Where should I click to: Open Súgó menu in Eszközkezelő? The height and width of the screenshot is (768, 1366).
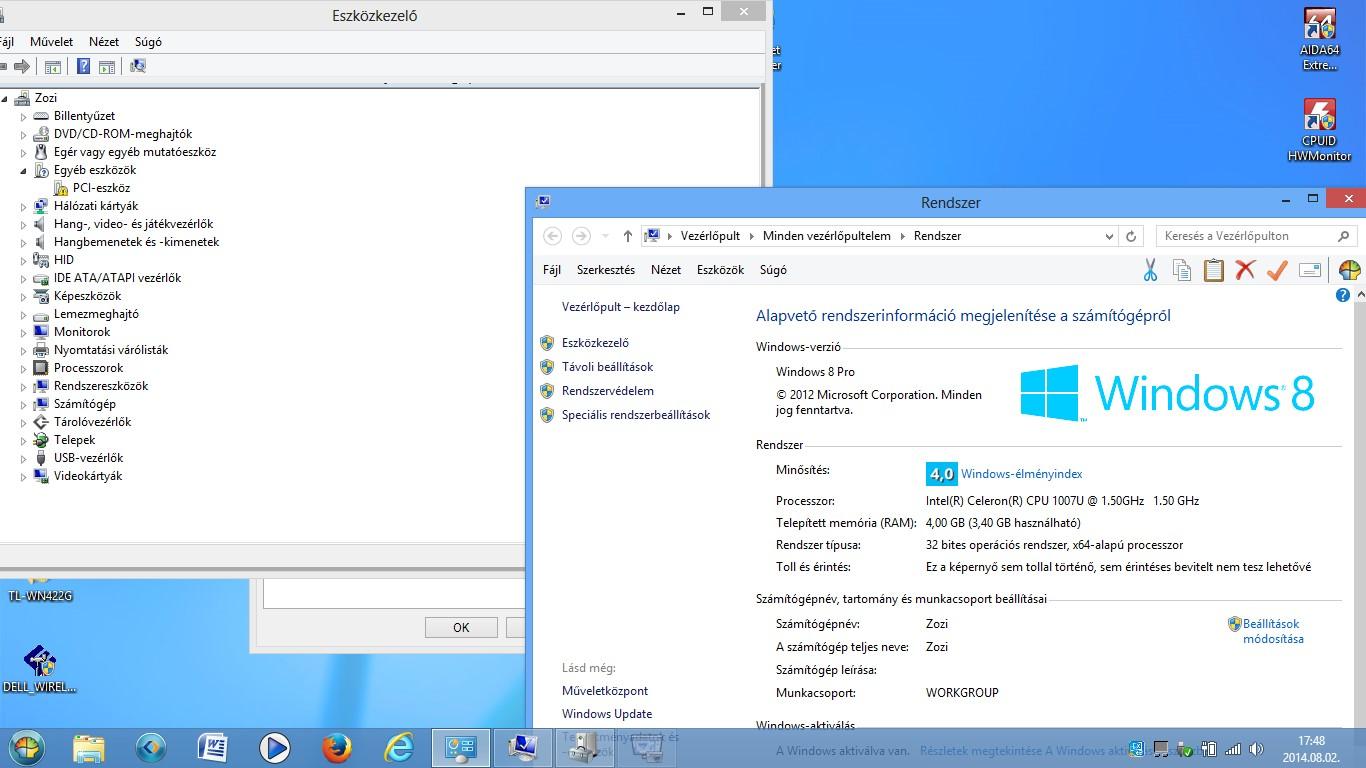(x=148, y=42)
